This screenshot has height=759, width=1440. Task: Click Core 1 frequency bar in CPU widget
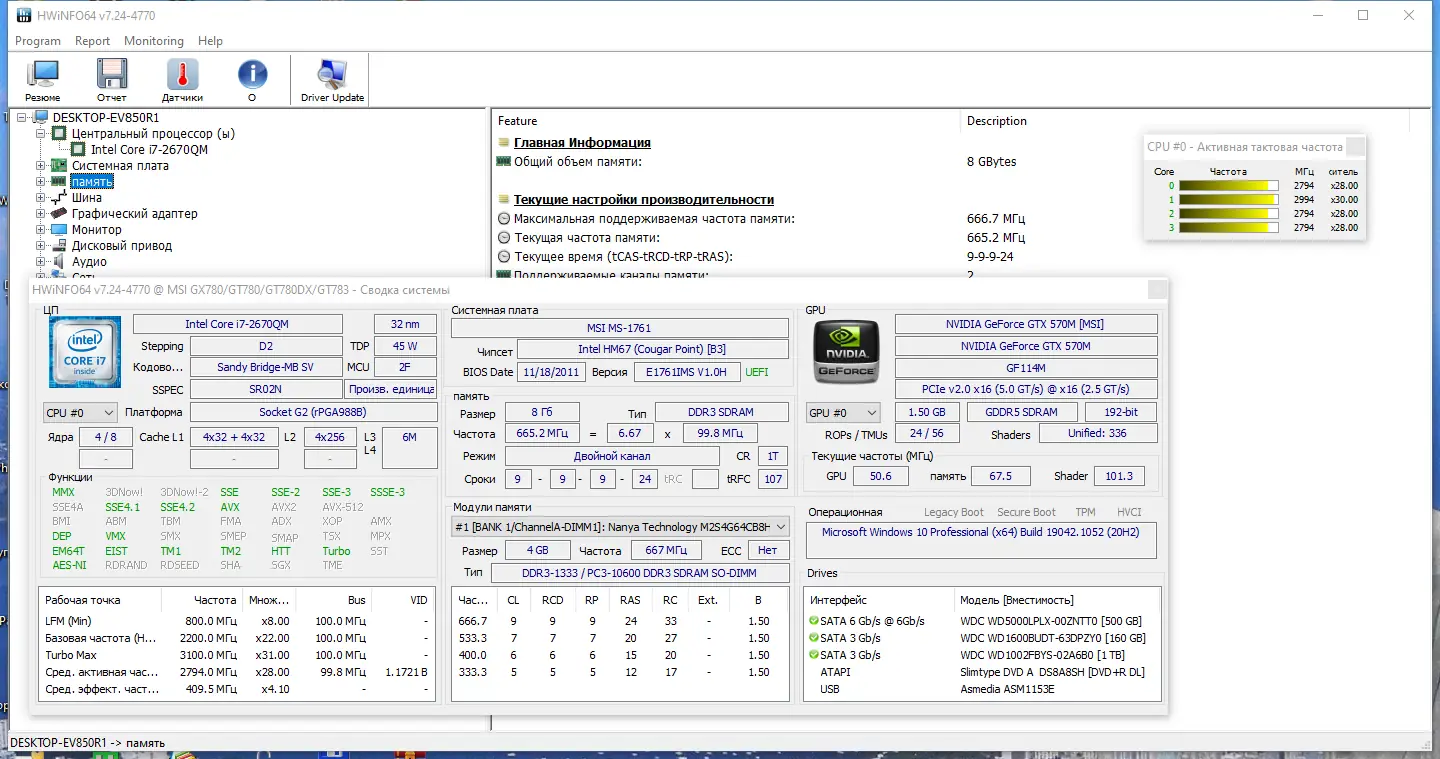click(x=1228, y=200)
